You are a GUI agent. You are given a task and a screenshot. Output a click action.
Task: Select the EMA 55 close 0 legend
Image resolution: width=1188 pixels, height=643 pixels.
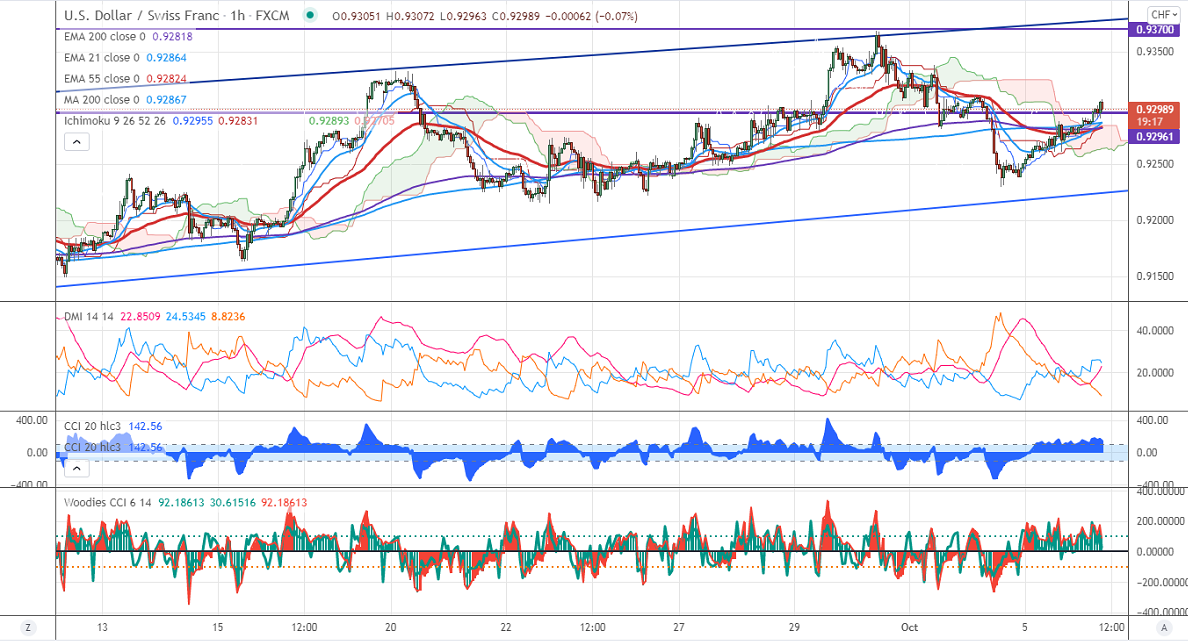click(102, 79)
